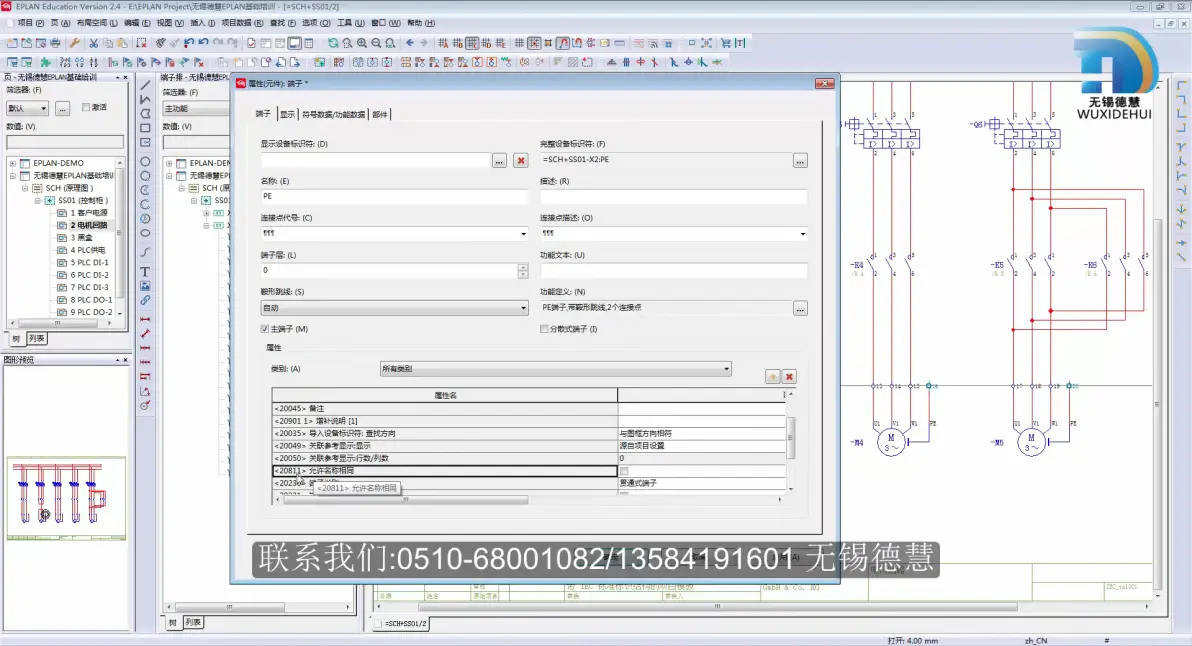Open the 默认 filter dropdown in page navigator
1192x646 pixels.
coord(27,109)
